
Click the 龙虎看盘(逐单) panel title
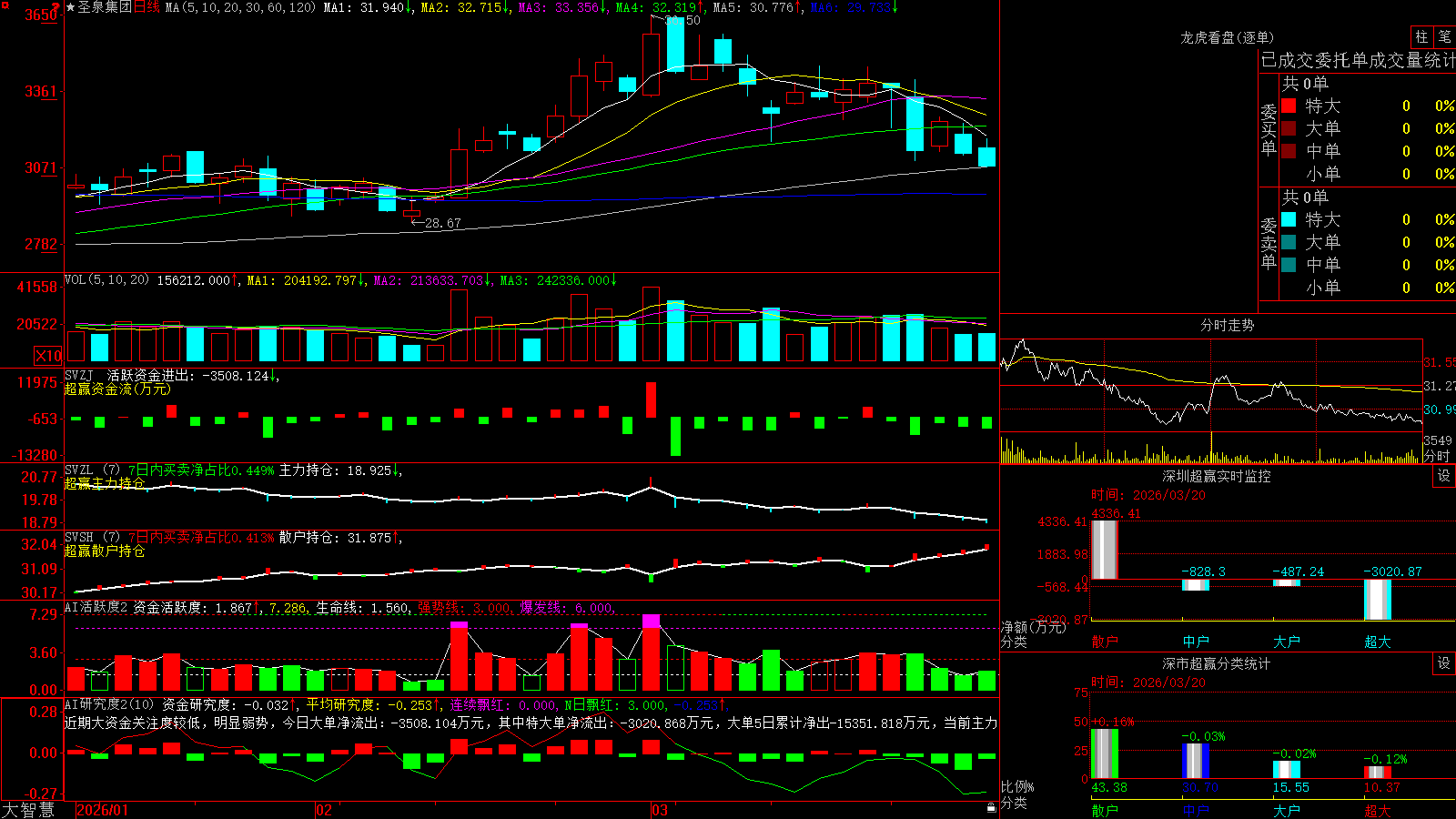coord(1227,37)
